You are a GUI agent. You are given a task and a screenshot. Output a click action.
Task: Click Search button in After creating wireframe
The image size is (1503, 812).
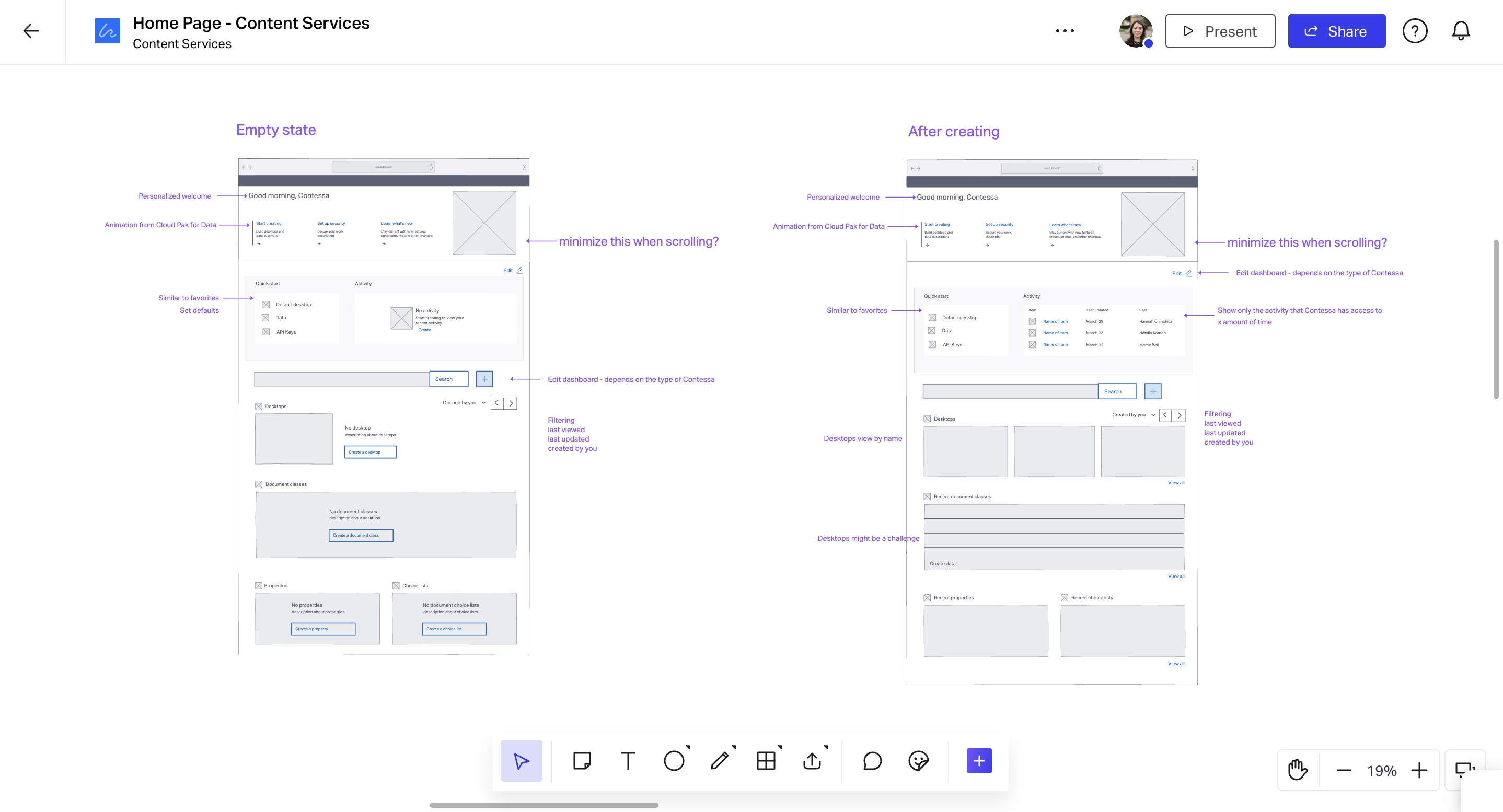point(1117,391)
